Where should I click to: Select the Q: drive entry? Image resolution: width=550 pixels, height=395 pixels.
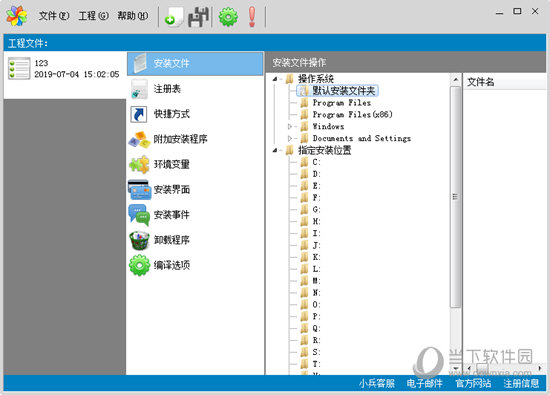(x=316, y=328)
